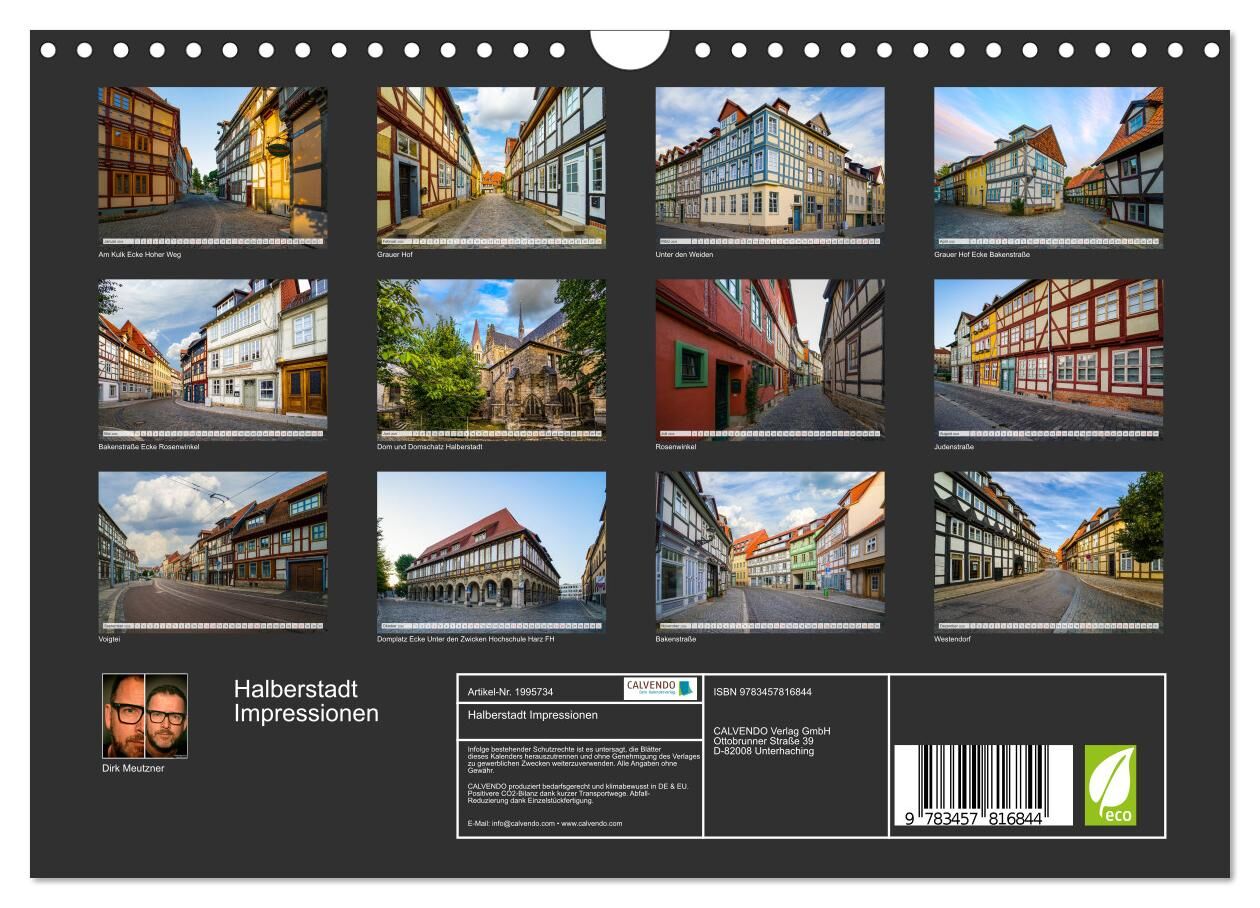Viewport: 1260px width, 908px height.
Task: Click the Dom und Domschatz Halberstadt photo
Action: pos(491,356)
